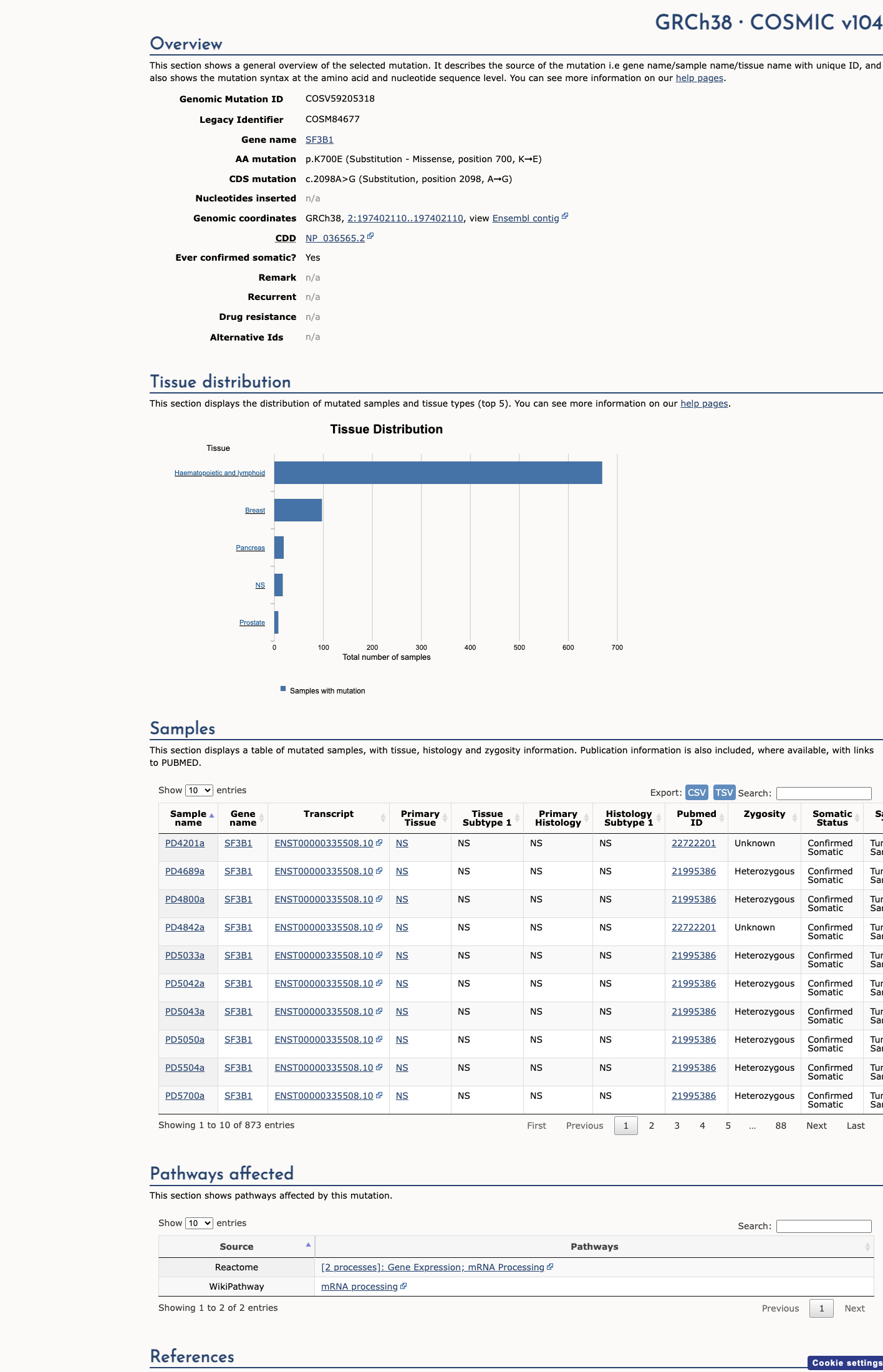Sort samples by Histology Subtype 1 arrows
The image size is (883, 1372).
coord(659,818)
